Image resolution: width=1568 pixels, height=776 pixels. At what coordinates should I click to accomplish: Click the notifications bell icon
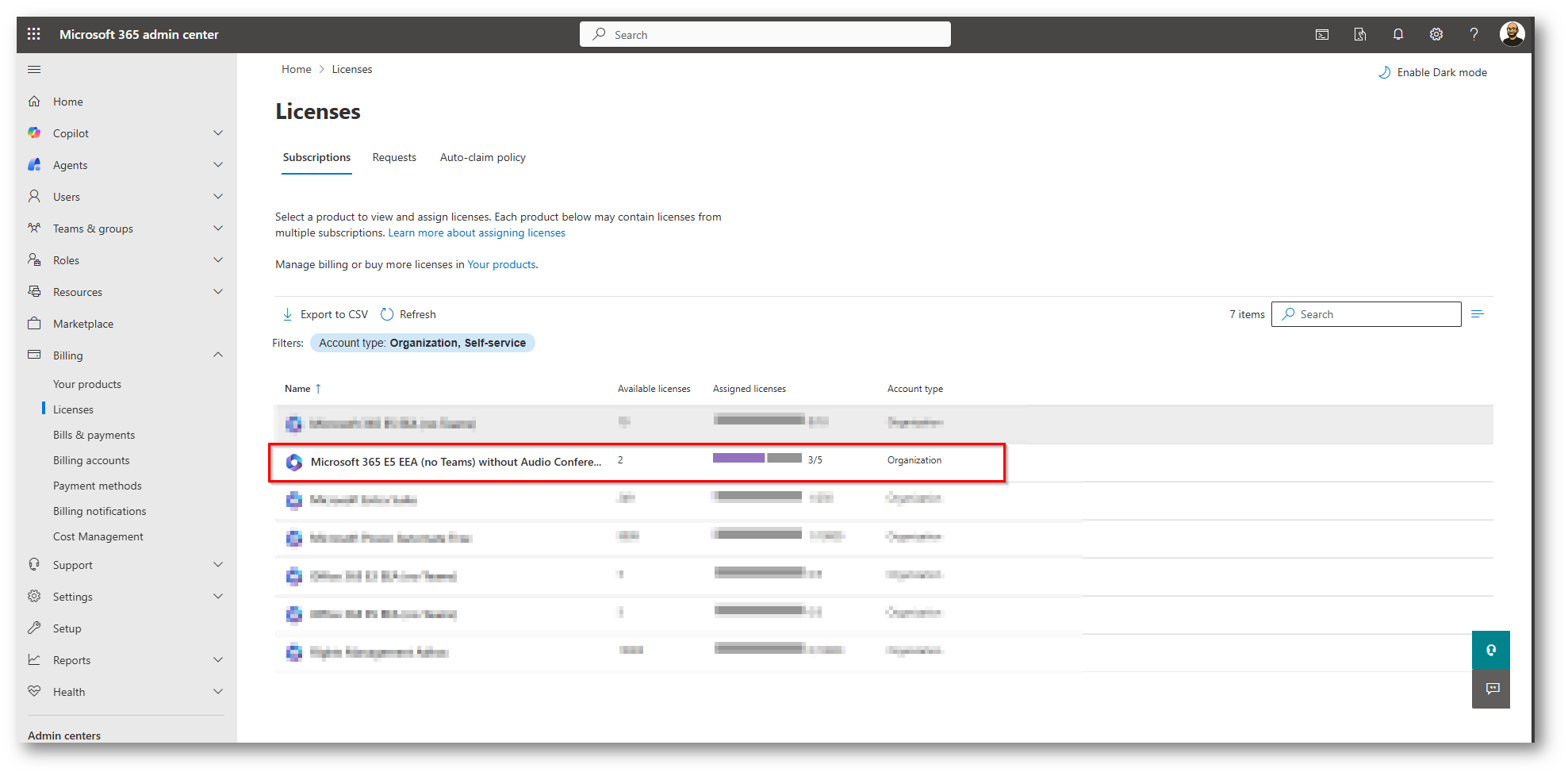click(1397, 34)
